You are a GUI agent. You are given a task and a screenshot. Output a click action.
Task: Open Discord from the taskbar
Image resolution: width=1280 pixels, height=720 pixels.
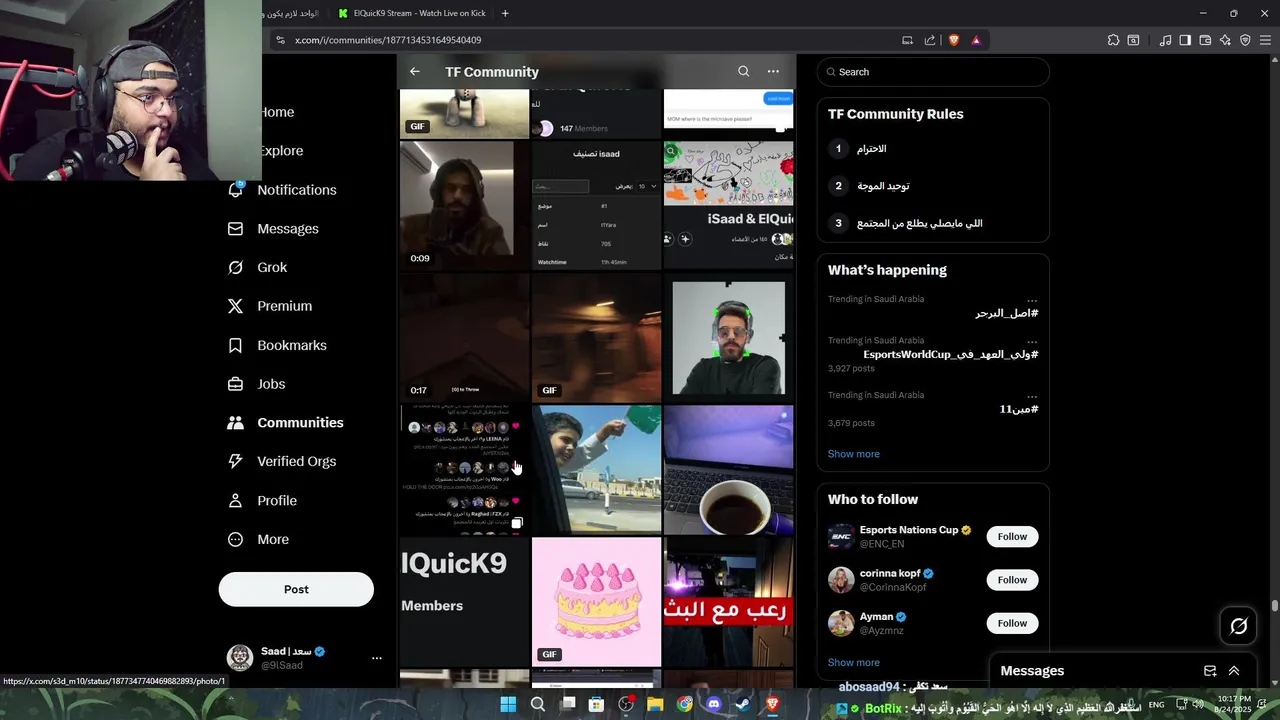click(x=714, y=704)
